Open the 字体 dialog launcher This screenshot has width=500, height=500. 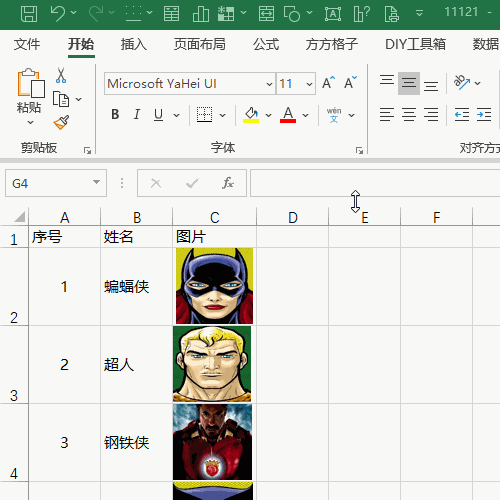pos(359,151)
